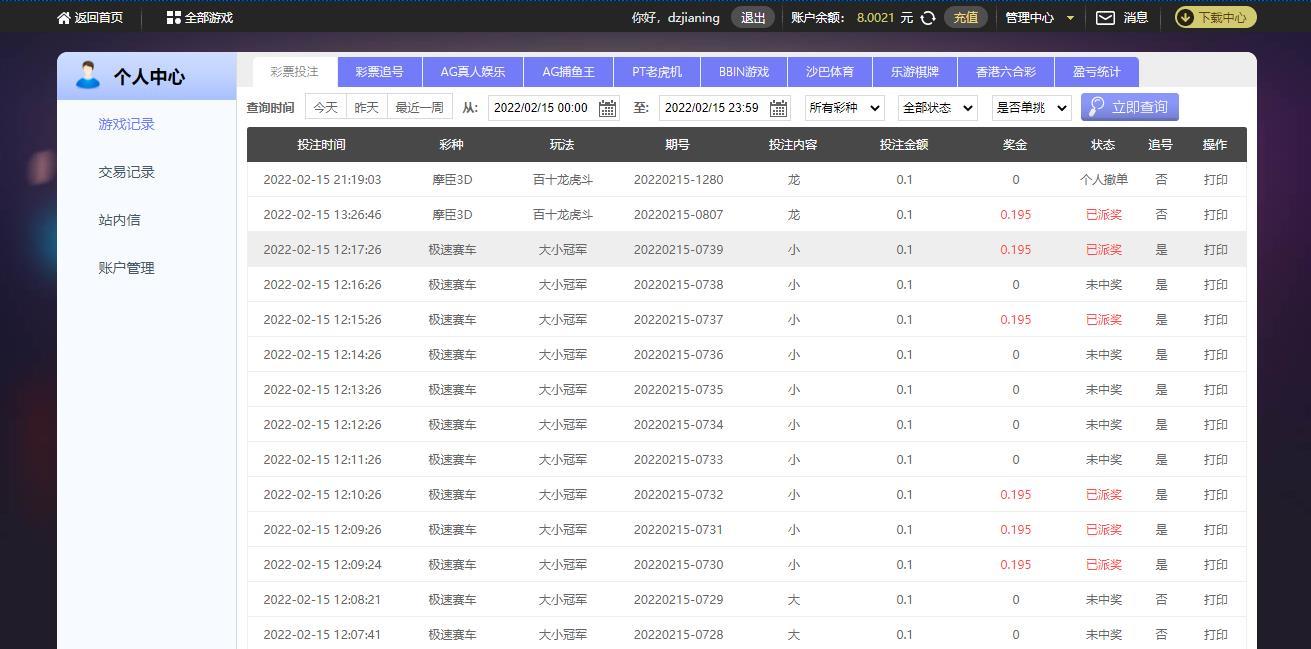Image resolution: width=1311 pixels, height=649 pixels.
Task: Expand the 所有彩种 lottery type dropdown
Action: (844, 108)
